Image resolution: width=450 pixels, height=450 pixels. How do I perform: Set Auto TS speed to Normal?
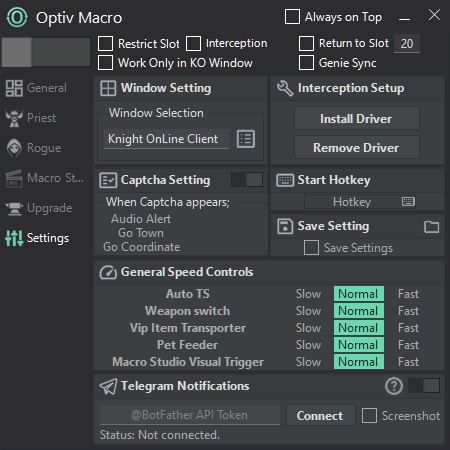[359, 294]
